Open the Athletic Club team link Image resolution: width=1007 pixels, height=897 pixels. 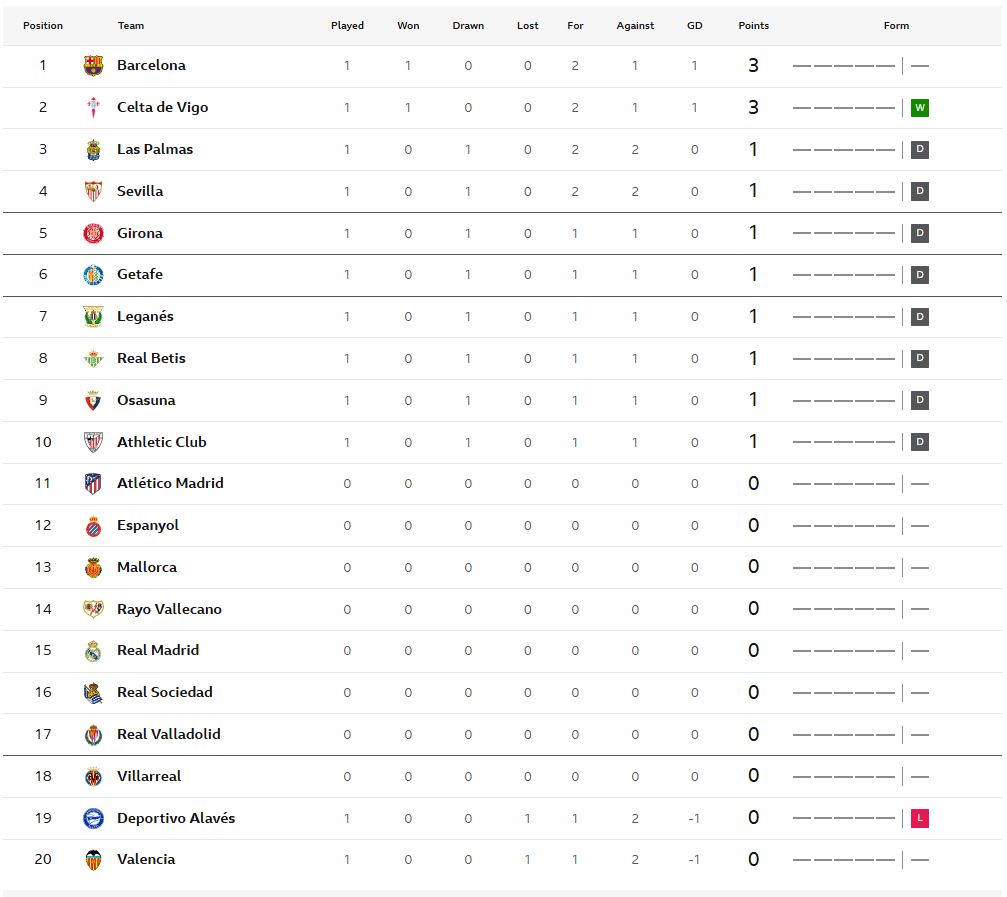pyautogui.click(x=162, y=442)
